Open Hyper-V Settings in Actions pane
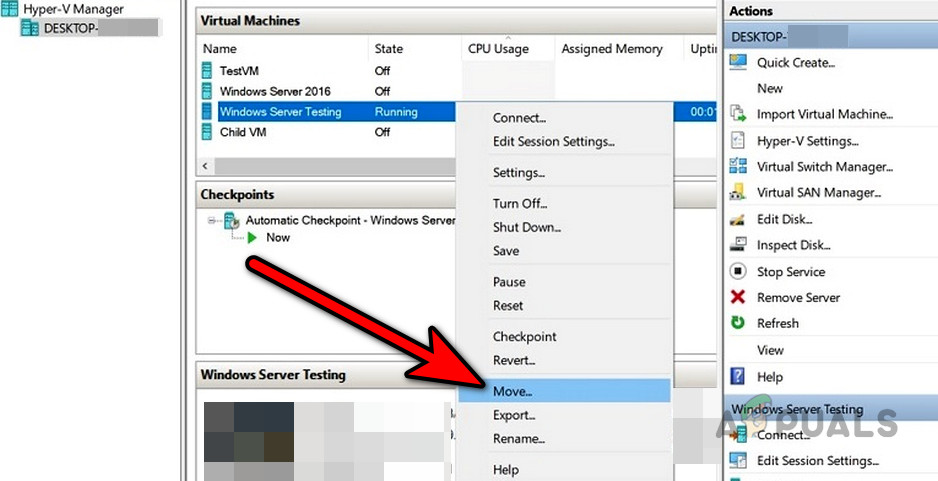This screenshot has width=938, height=481. tap(808, 141)
